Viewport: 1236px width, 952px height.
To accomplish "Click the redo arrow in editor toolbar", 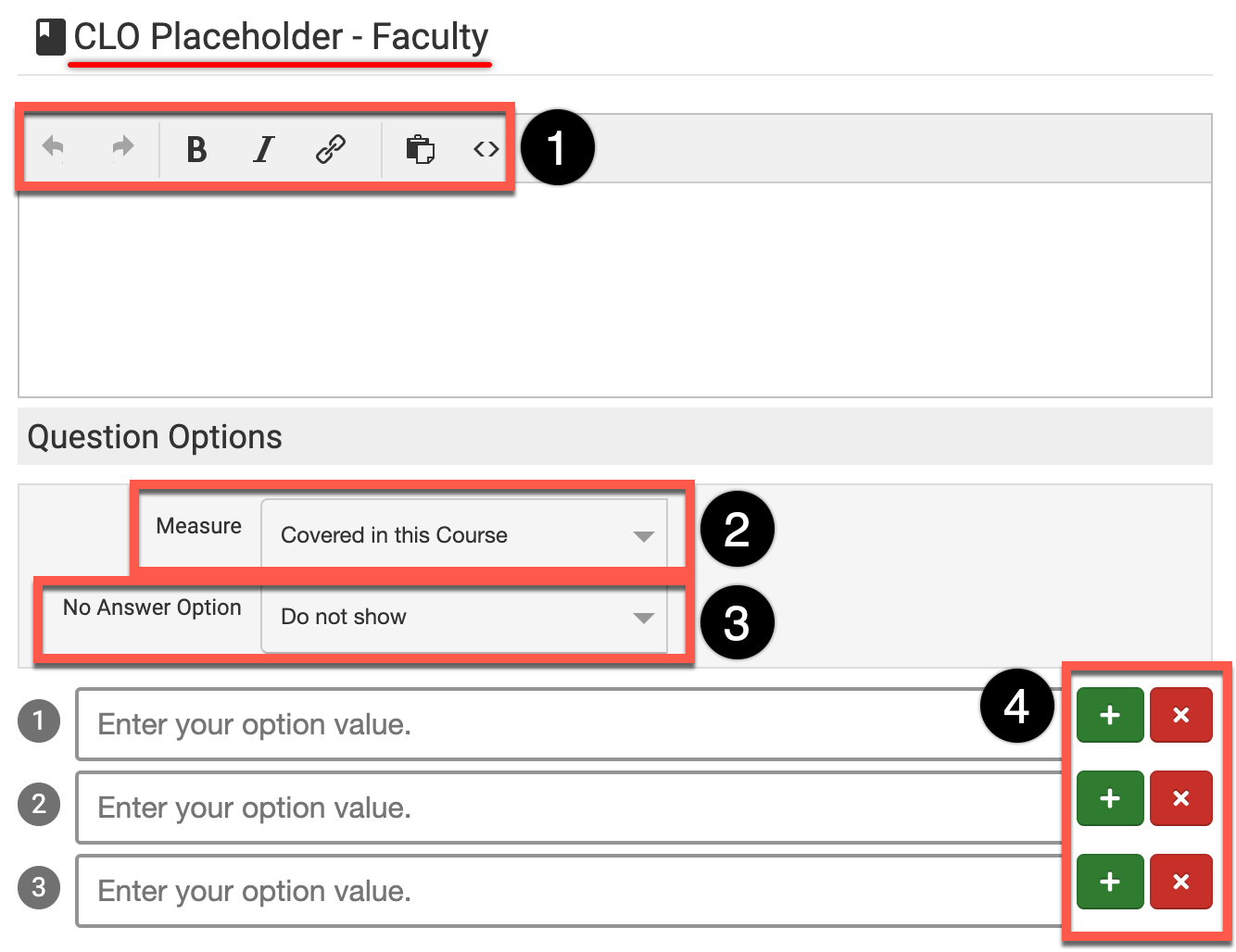I will click(121, 148).
